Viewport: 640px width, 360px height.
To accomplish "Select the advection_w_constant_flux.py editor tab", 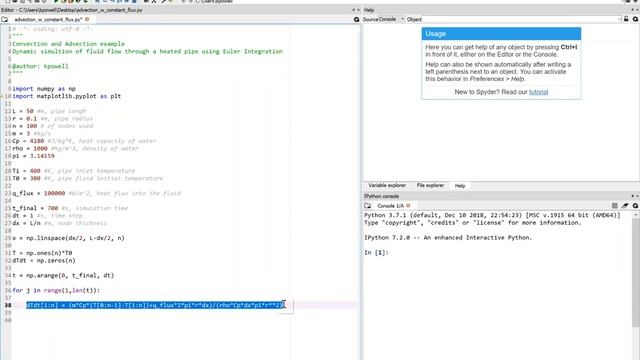I will 48,19.
